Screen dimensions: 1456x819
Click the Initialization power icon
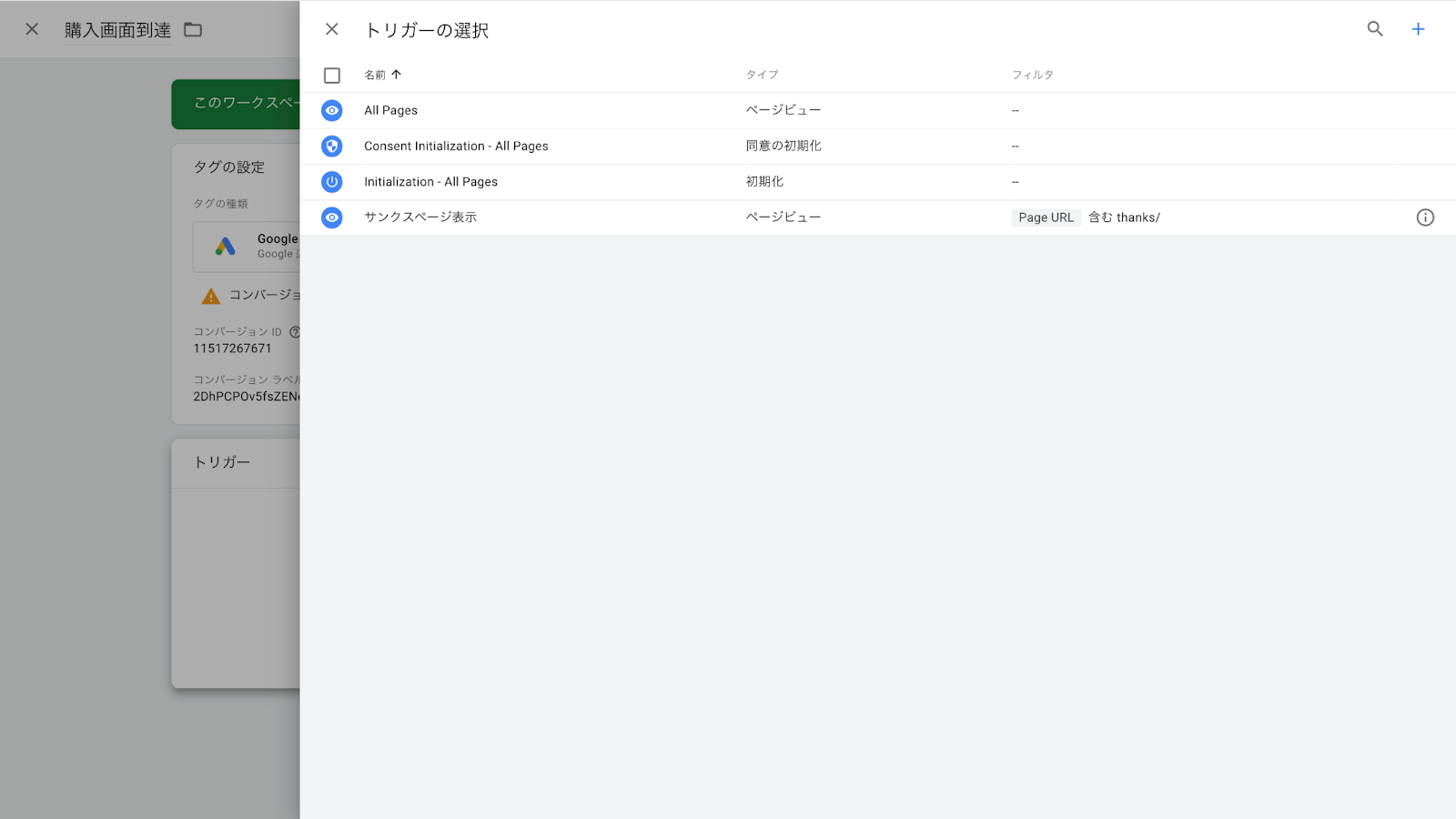pos(332,182)
